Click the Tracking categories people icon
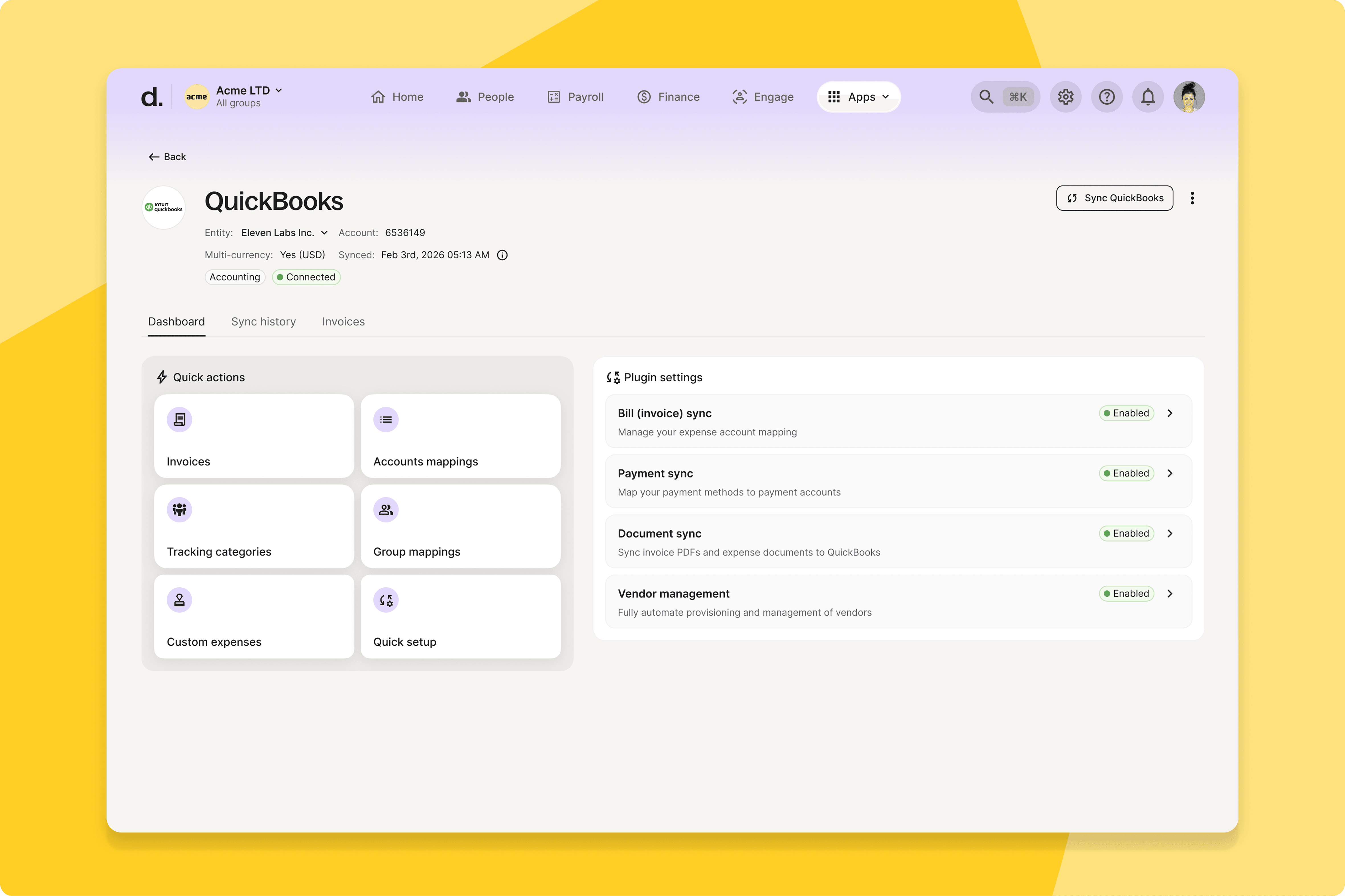1345x896 pixels. click(x=179, y=510)
